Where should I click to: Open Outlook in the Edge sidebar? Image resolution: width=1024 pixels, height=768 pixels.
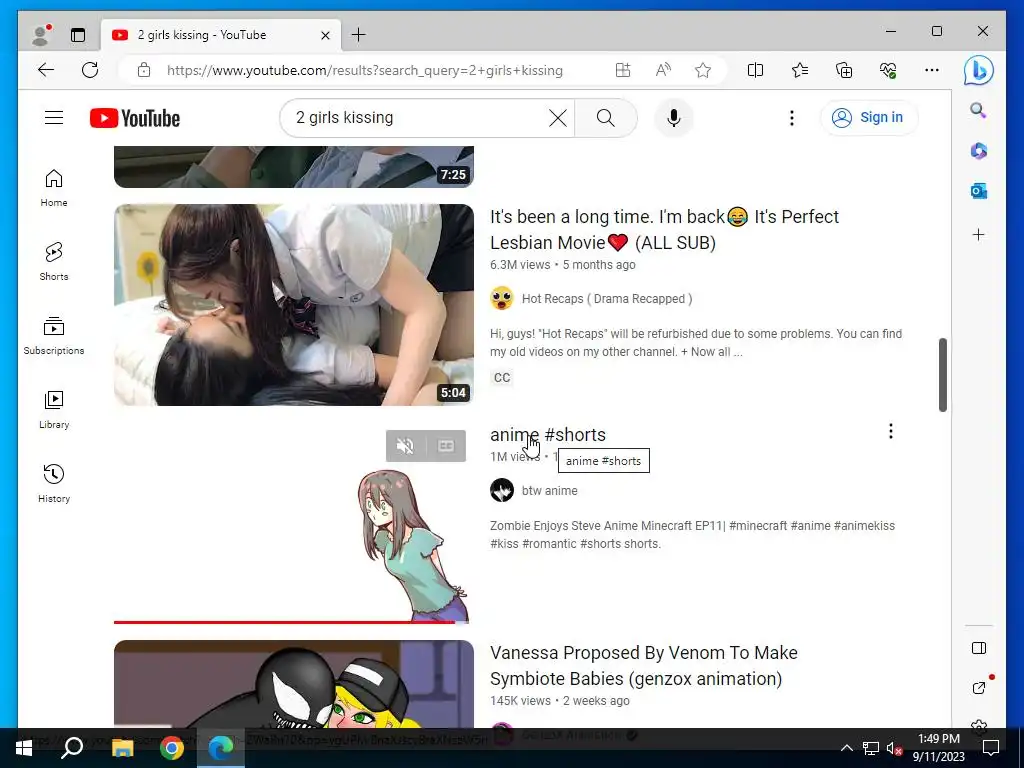[x=978, y=191]
